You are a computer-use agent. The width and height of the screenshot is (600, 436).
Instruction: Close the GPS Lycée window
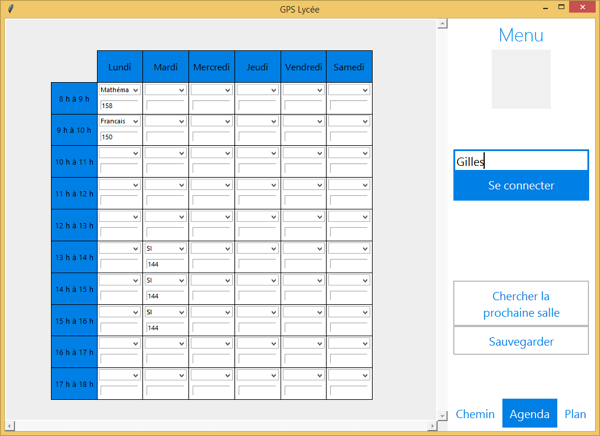tap(582, 7)
